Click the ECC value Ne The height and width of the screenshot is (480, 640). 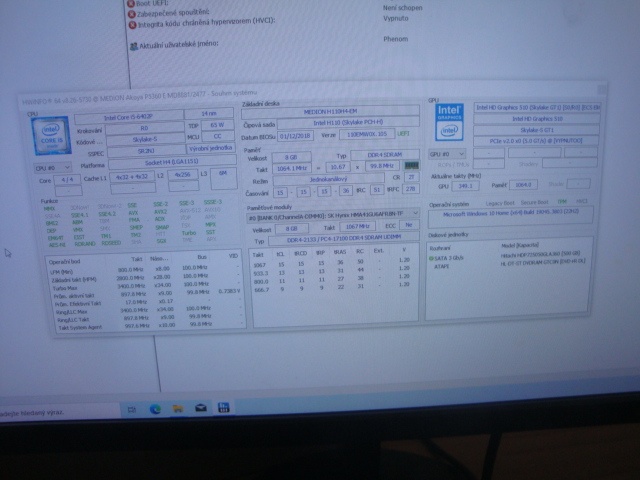(x=409, y=225)
